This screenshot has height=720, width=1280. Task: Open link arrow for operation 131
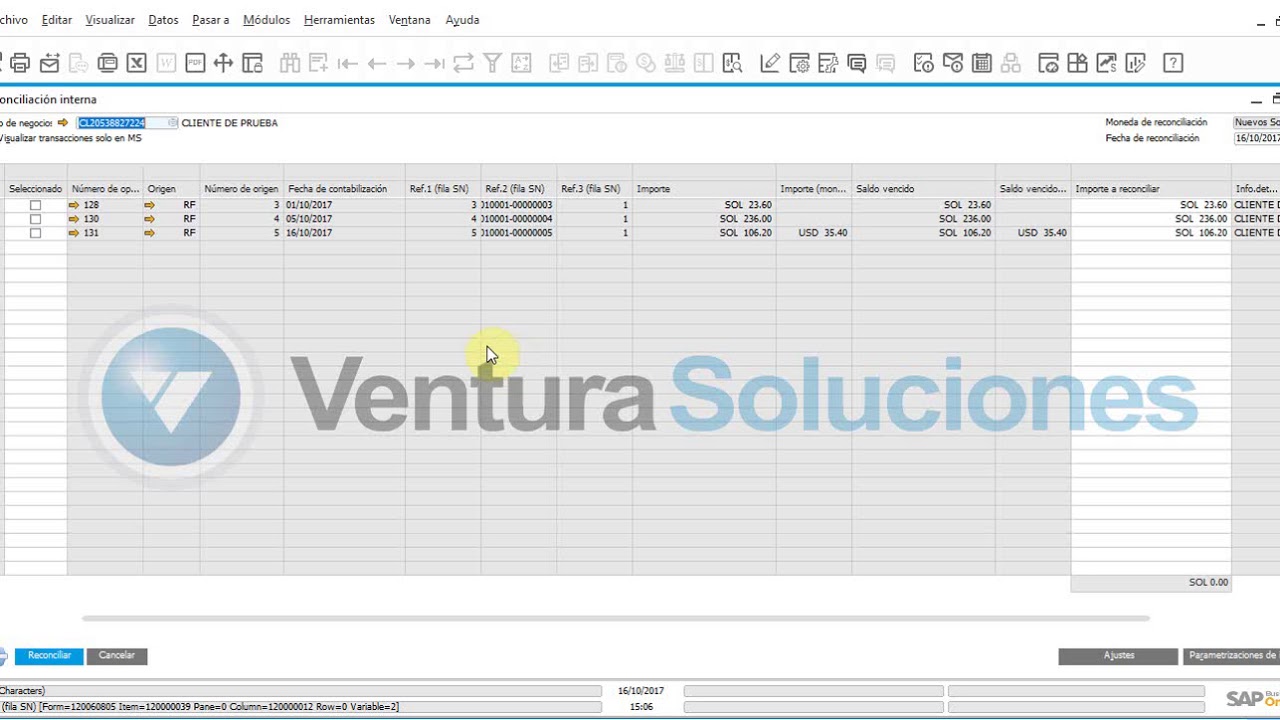(74, 233)
